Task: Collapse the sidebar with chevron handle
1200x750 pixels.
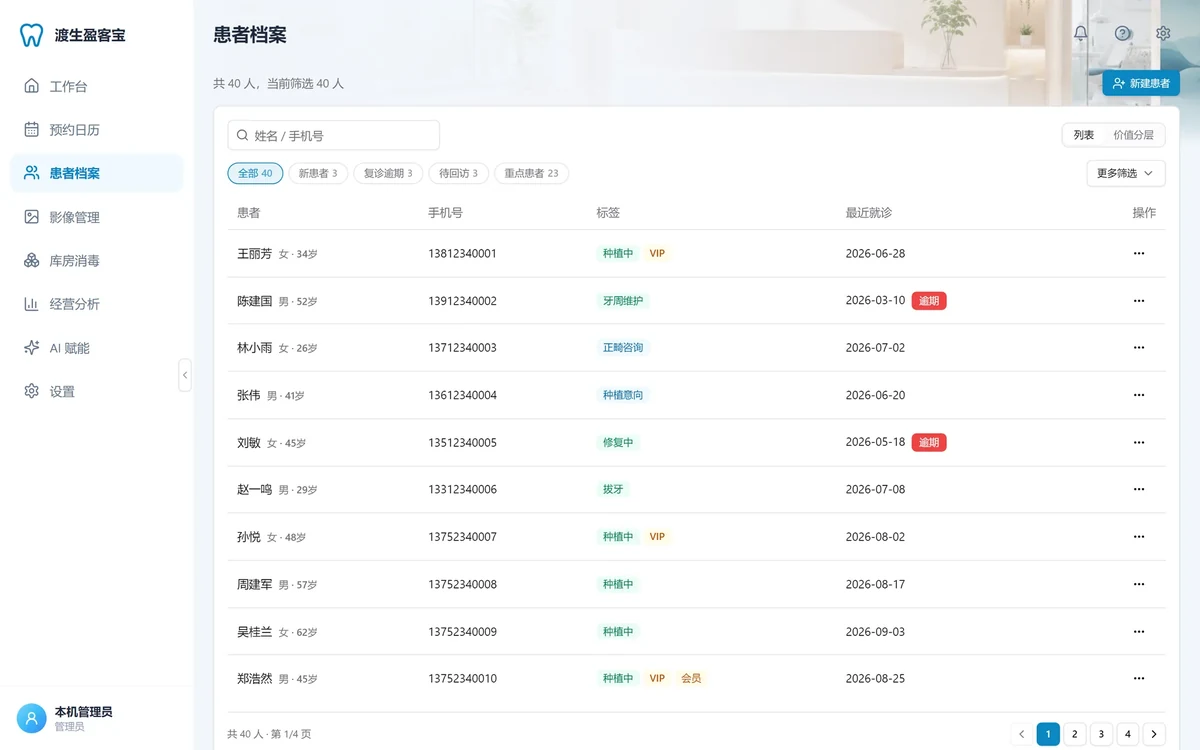Action: [x=185, y=375]
